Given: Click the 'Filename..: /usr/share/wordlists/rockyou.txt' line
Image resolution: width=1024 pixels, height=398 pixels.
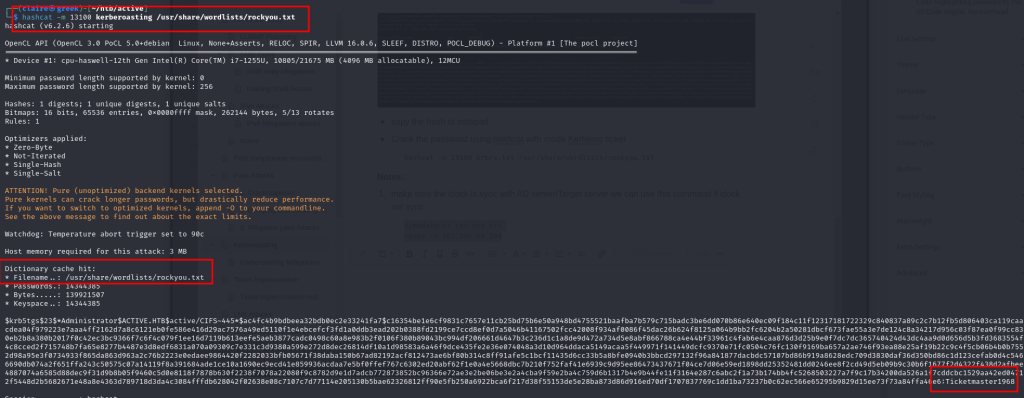Looking at the screenshot, I should 104,277.
